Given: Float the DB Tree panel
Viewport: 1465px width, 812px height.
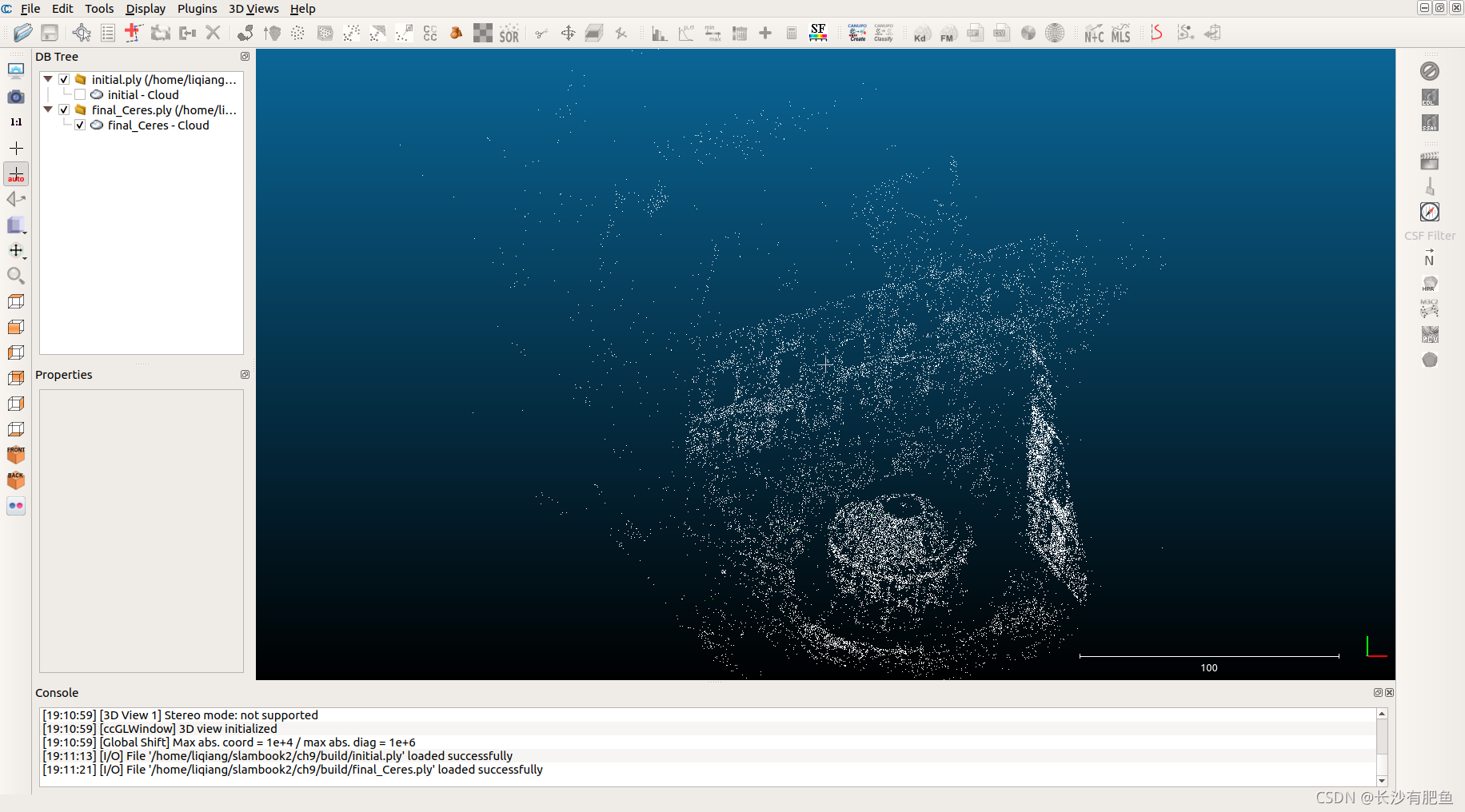Looking at the screenshot, I should point(245,57).
